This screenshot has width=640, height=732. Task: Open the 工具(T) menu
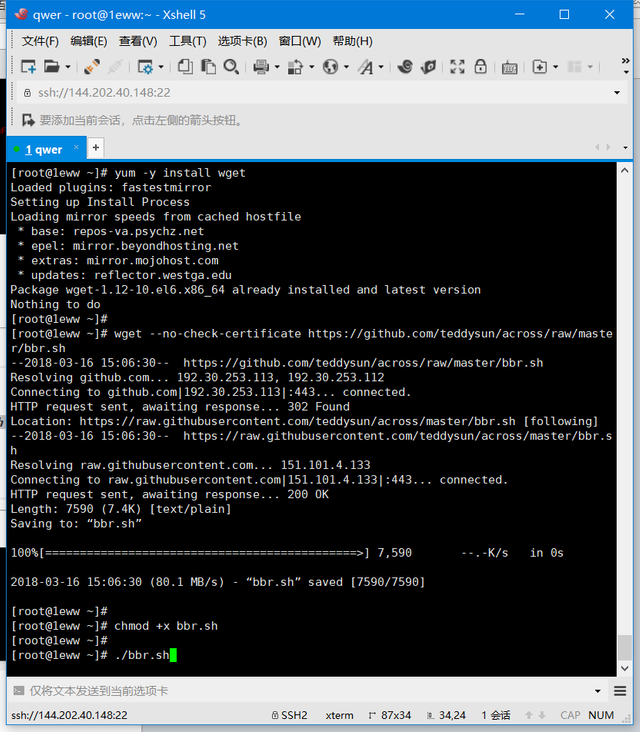coord(188,42)
